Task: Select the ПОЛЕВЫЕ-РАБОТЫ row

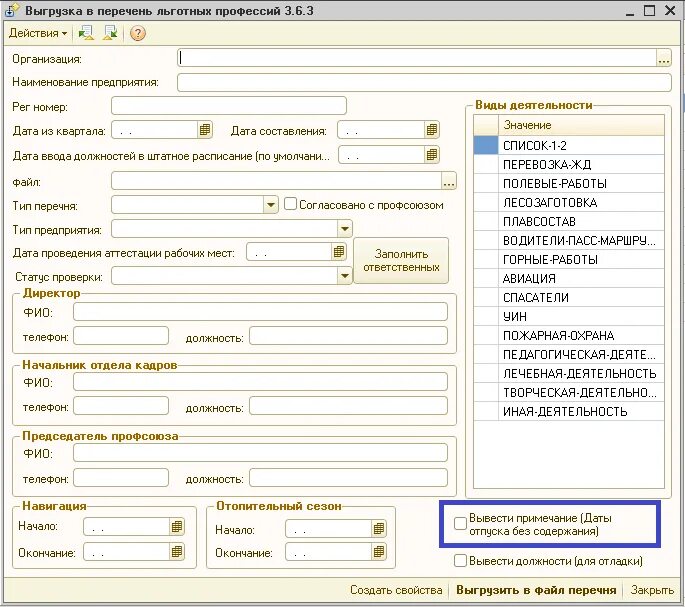Action: coord(569,184)
